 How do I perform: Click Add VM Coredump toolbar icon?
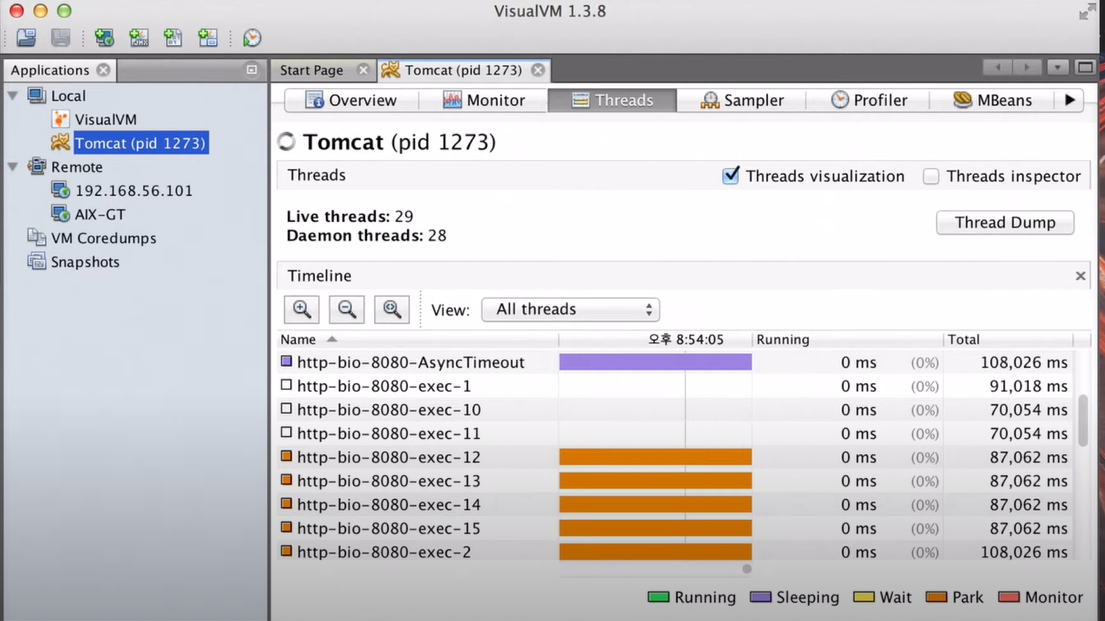pos(173,37)
